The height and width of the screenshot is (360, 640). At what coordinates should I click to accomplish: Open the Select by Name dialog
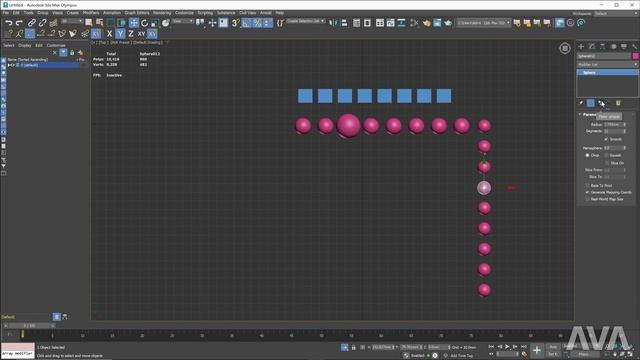pyautogui.click(x=99, y=23)
